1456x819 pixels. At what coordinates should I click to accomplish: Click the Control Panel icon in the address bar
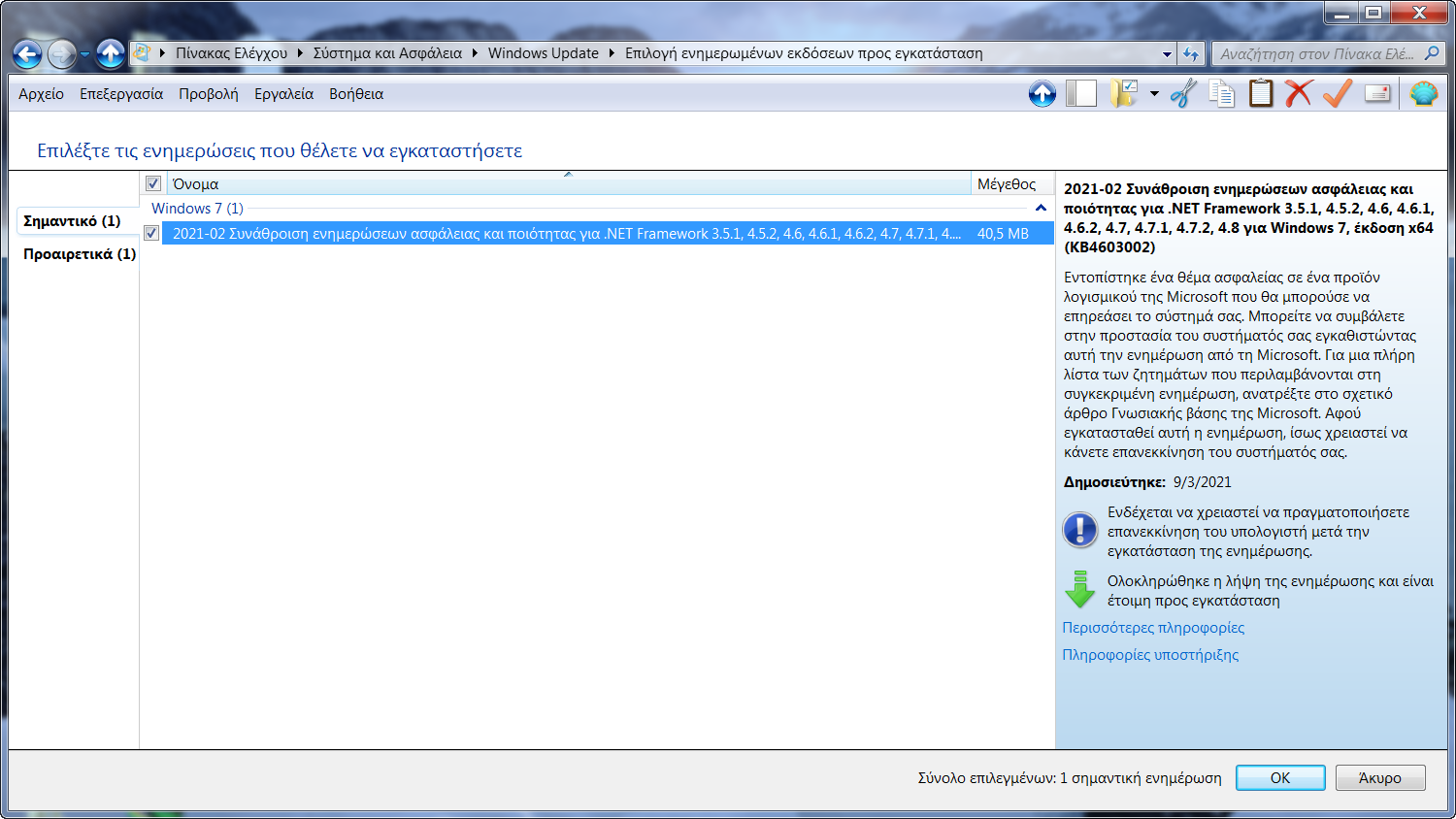[142, 53]
